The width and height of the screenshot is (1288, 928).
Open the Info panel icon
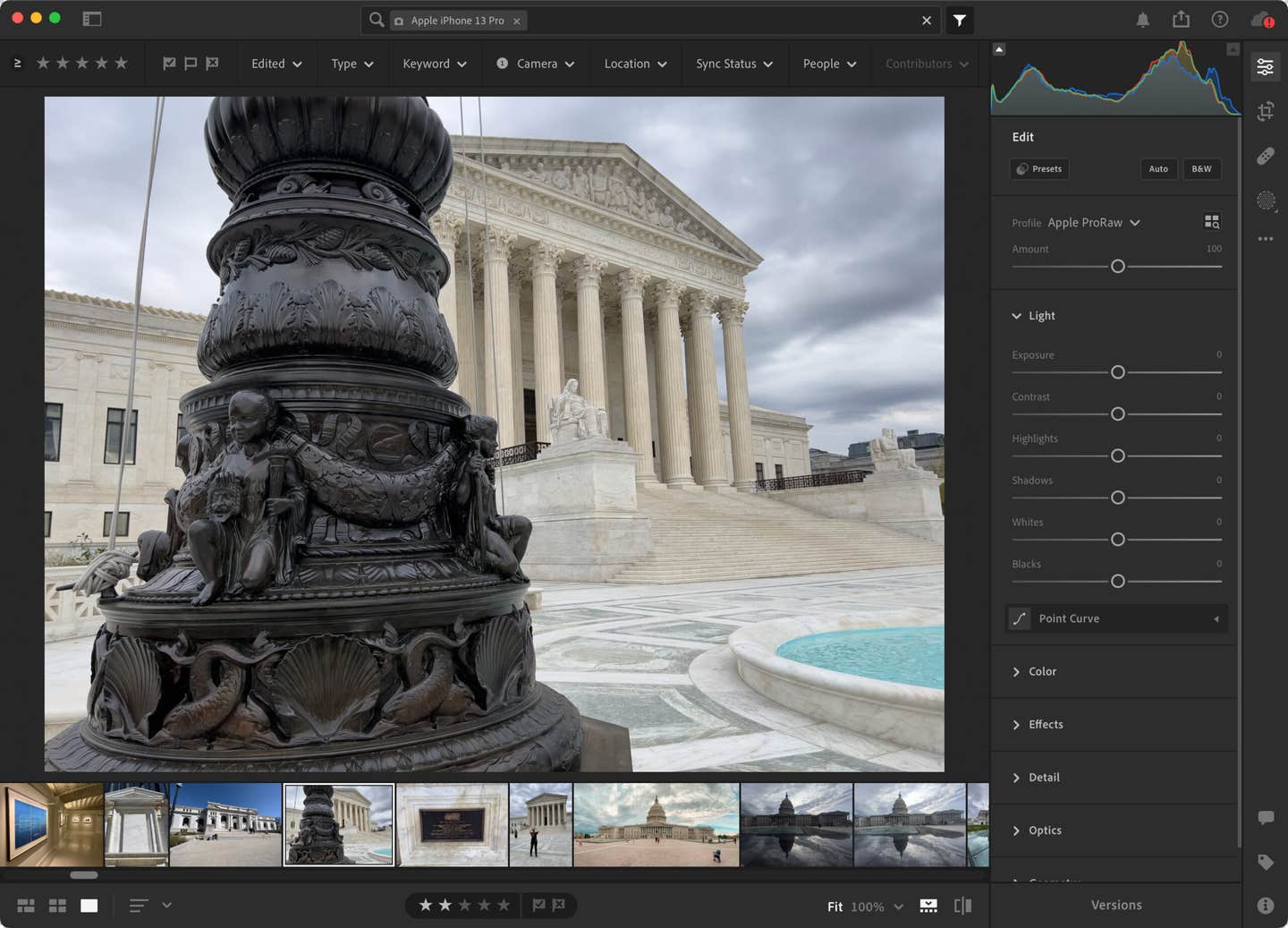tap(1266, 904)
